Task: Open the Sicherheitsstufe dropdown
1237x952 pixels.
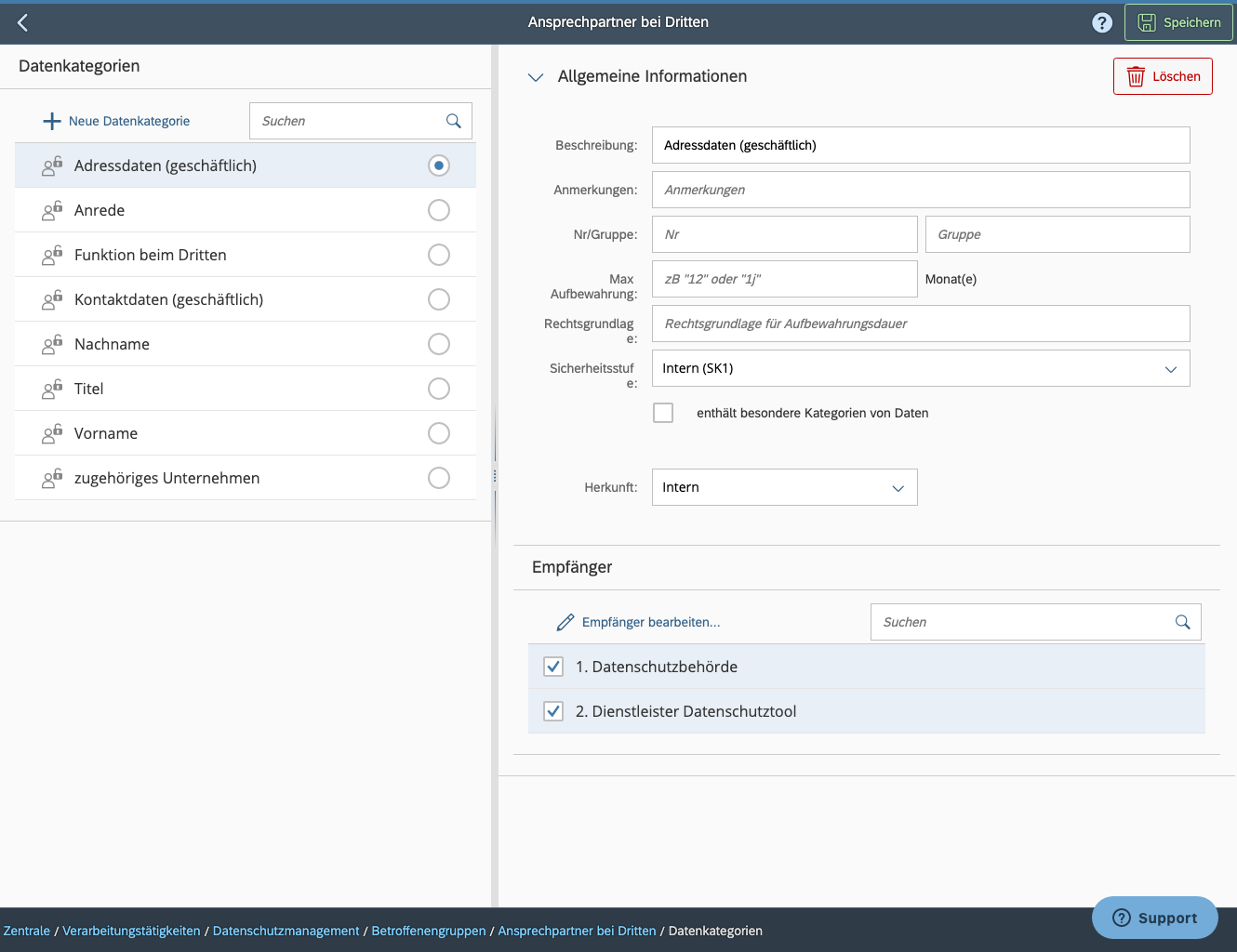Action: click(x=1171, y=368)
